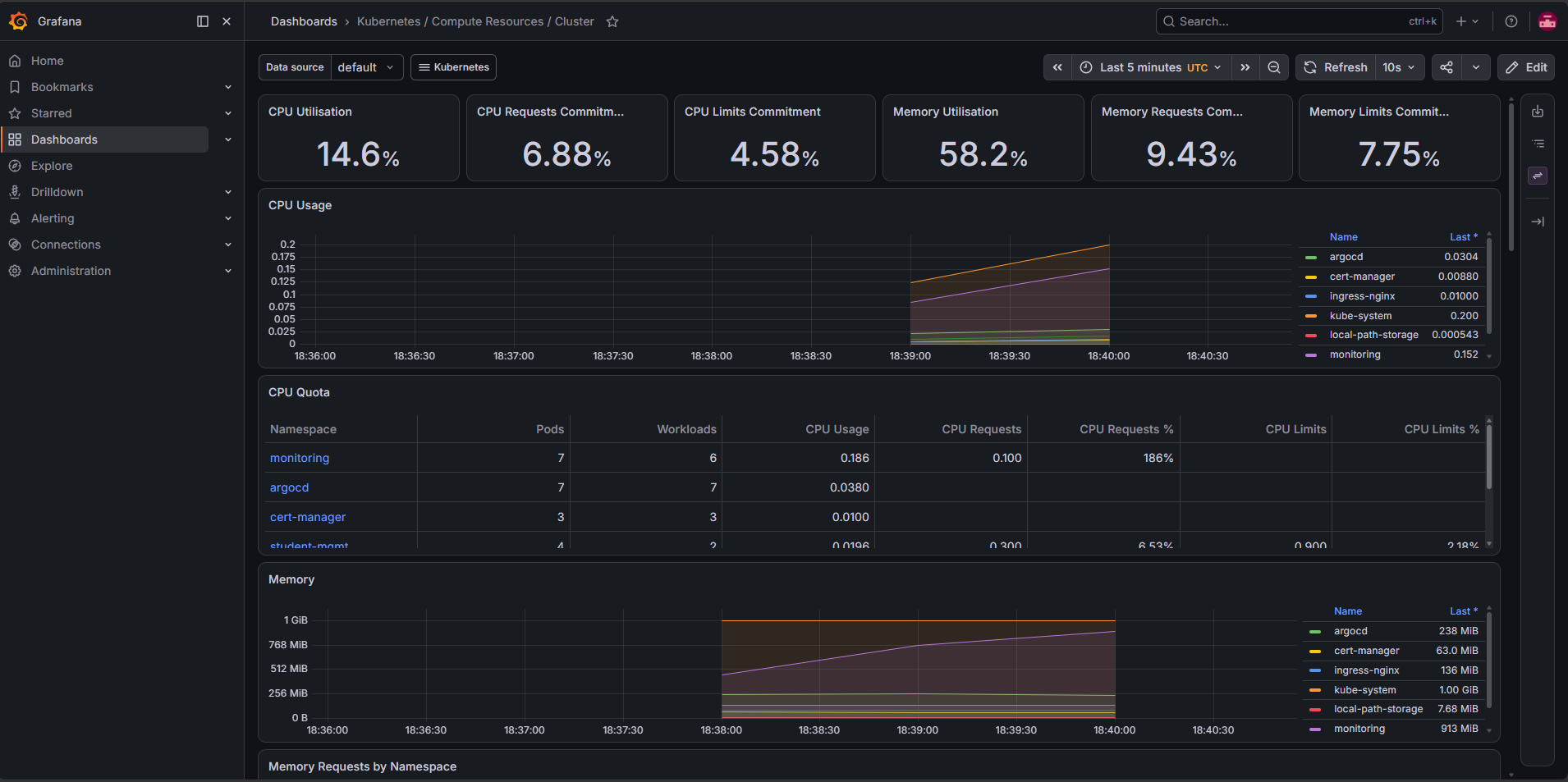Go to Home in the sidebar
The height and width of the screenshot is (782, 1568).
click(x=47, y=61)
